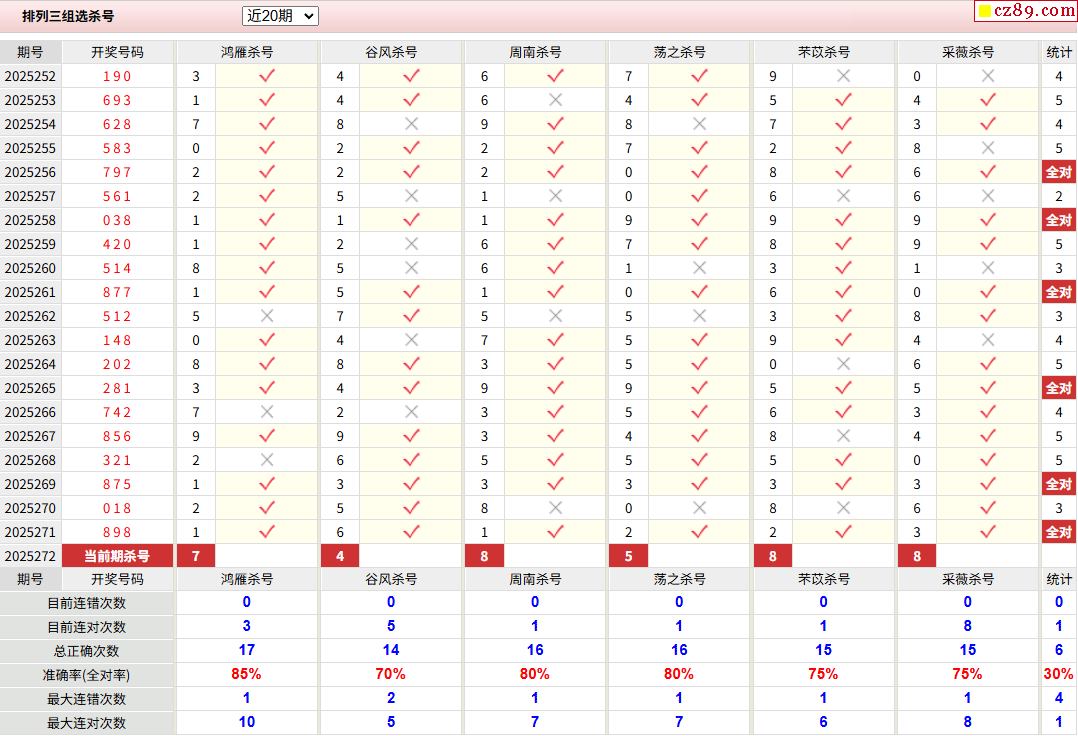
Task: Click the 全对 badge in row 2025271
Action: pyautogui.click(x=1059, y=532)
